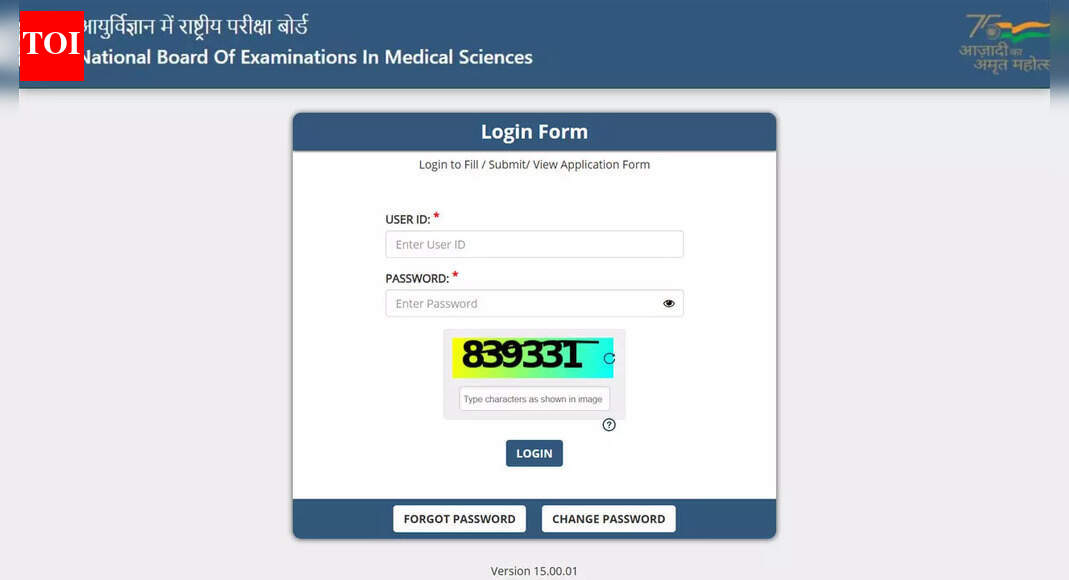
Task: Click the red asterisk beside USER ID
Action: tap(438, 214)
